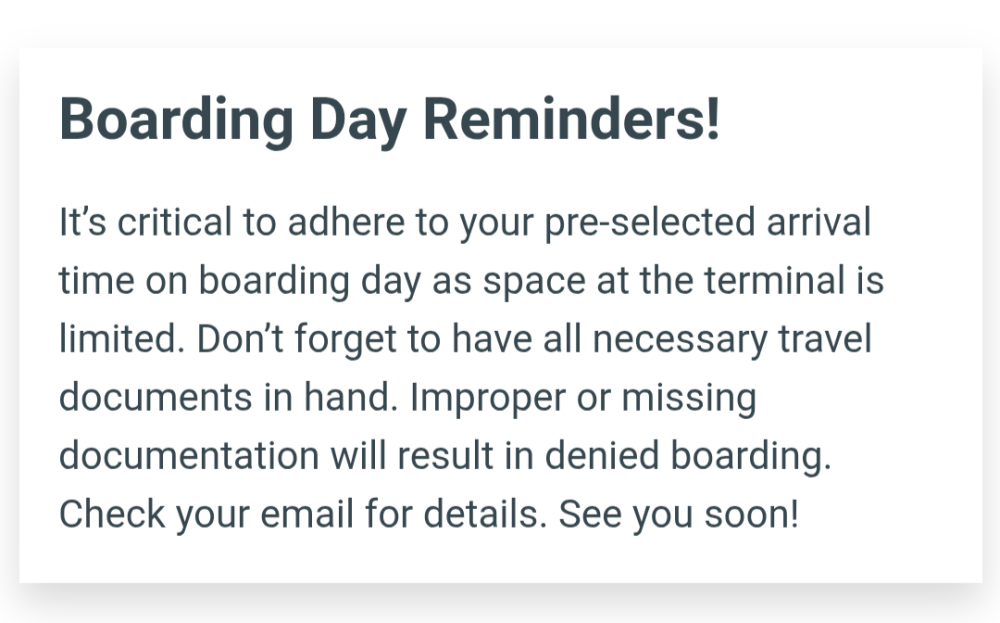This screenshot has height=623, width=1000.
Task: Click the text "time on boarding day"
Action: [x=240, y=281]
